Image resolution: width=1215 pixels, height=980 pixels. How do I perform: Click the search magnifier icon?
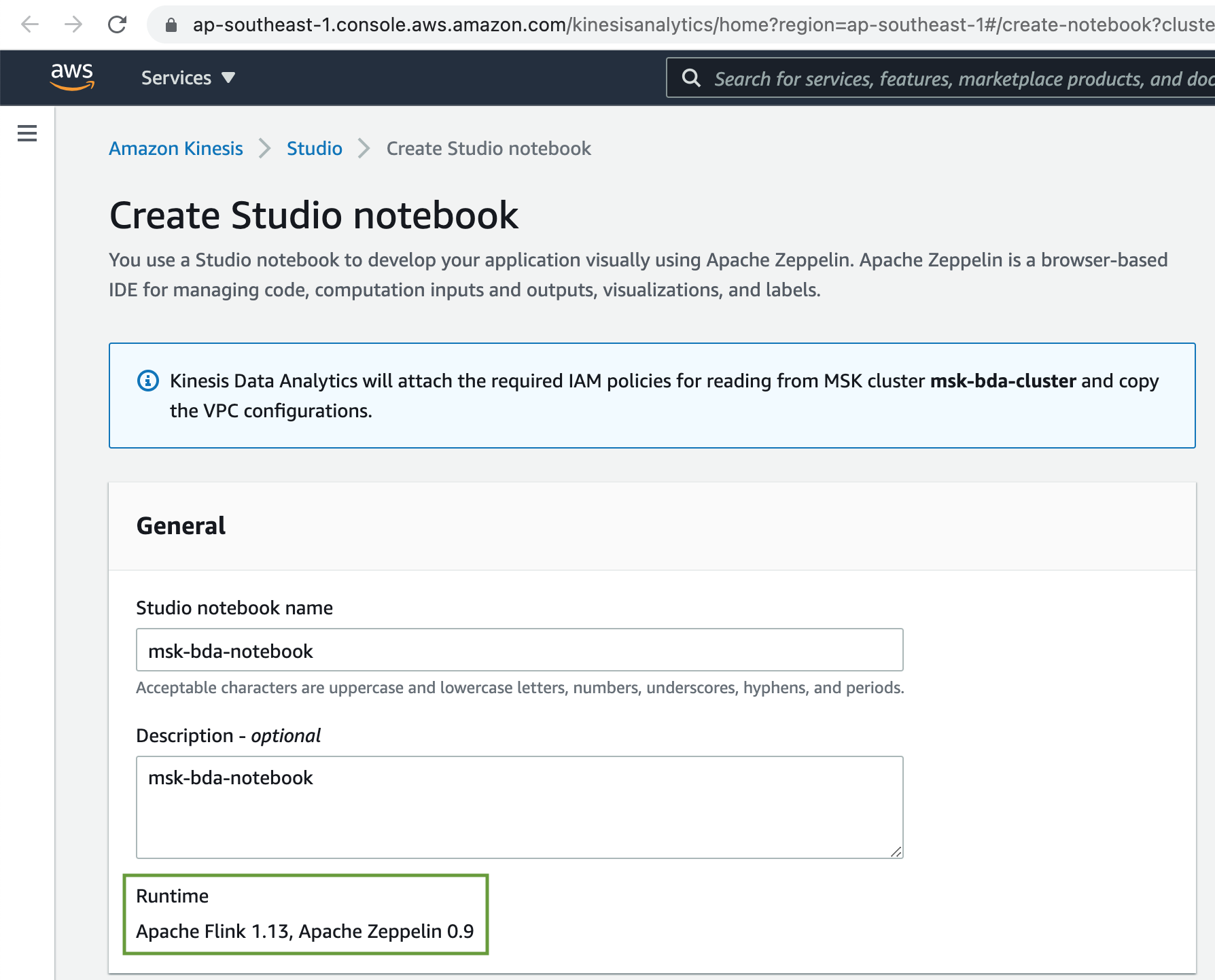(691, 78)
